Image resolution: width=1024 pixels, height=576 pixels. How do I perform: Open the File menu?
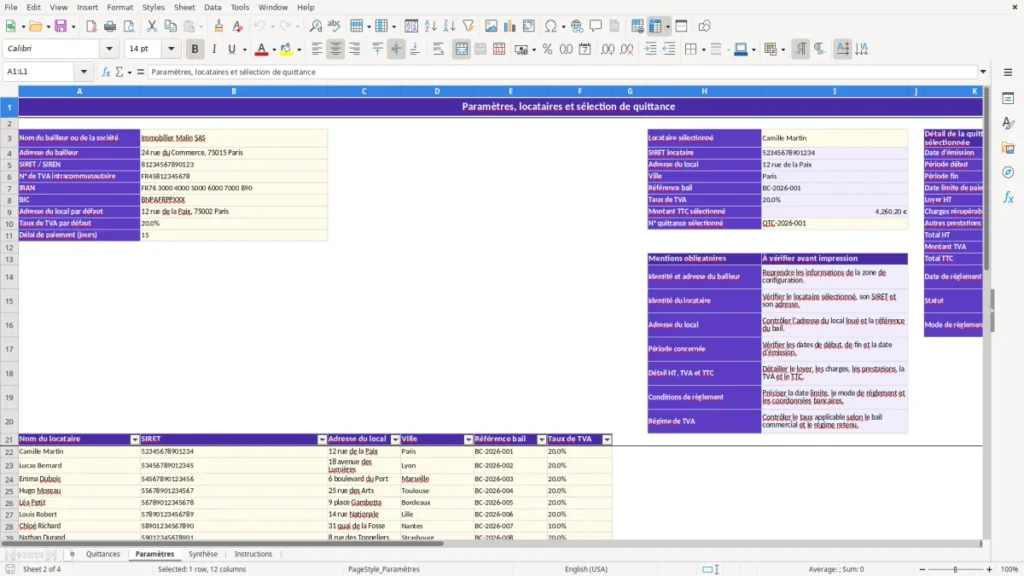click(11, 7)
